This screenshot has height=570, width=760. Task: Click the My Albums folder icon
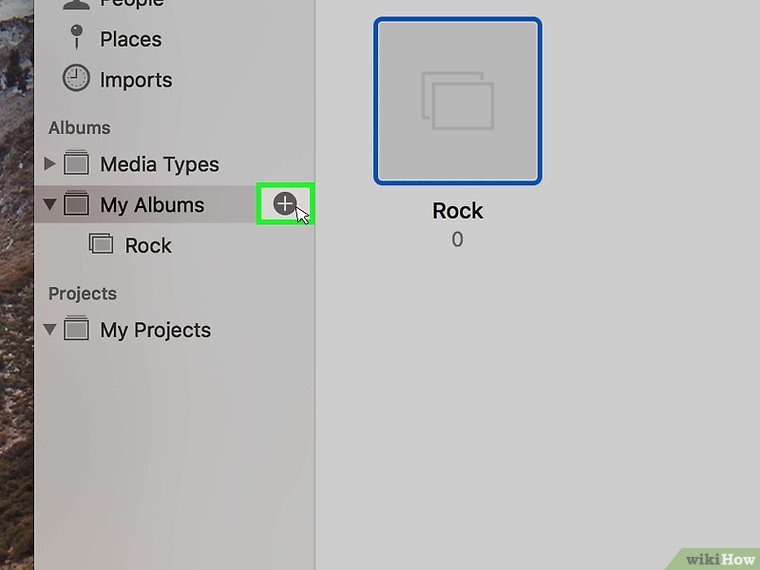(x=76, y=204)
